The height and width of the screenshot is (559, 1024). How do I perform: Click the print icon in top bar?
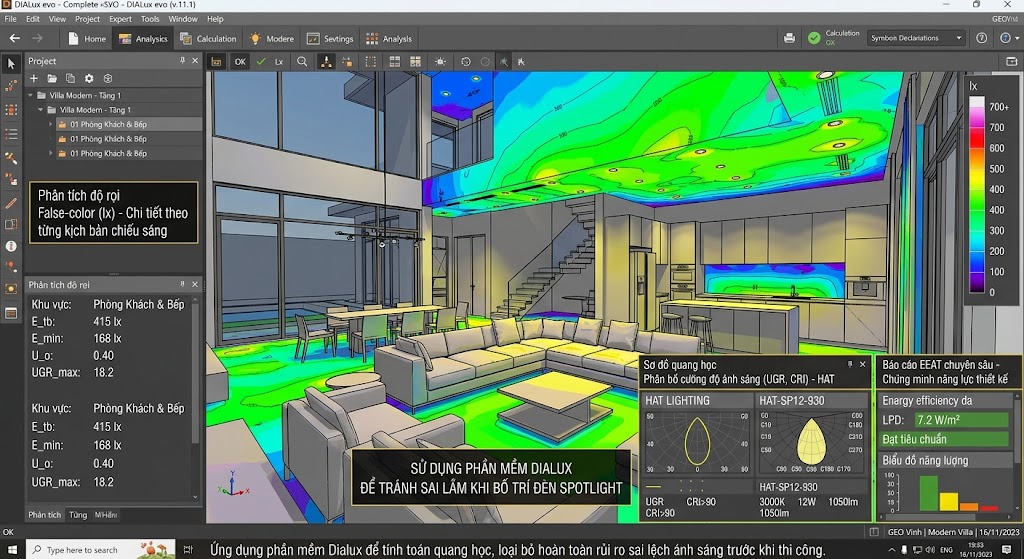[x=789, y=38]
